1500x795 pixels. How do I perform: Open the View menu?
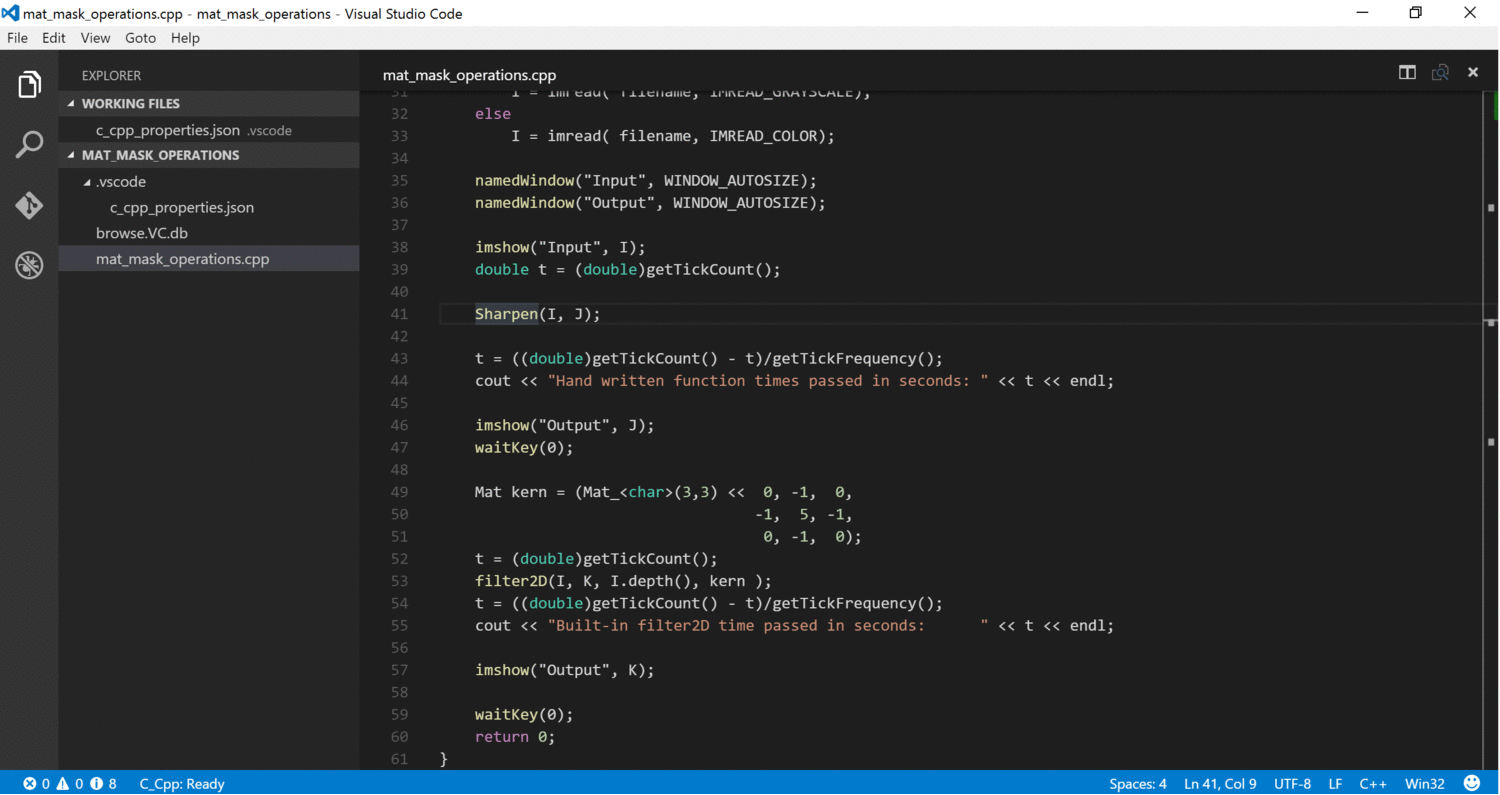pos(95,38)
